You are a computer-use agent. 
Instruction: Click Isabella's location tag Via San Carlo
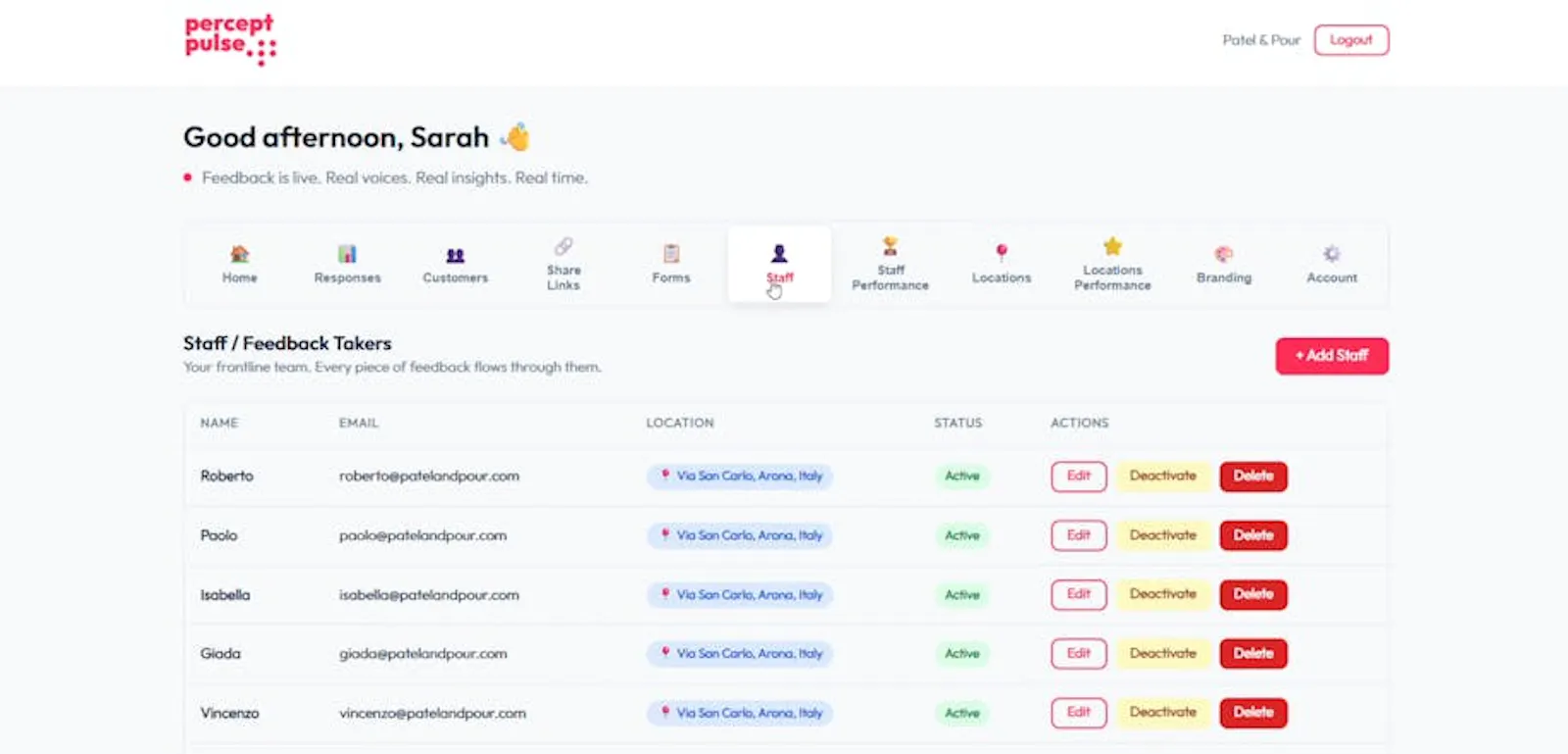740,595
